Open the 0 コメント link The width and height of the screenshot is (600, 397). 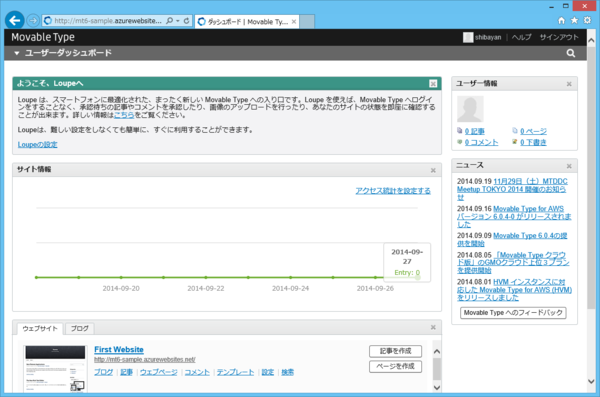[x=481, y=142]
